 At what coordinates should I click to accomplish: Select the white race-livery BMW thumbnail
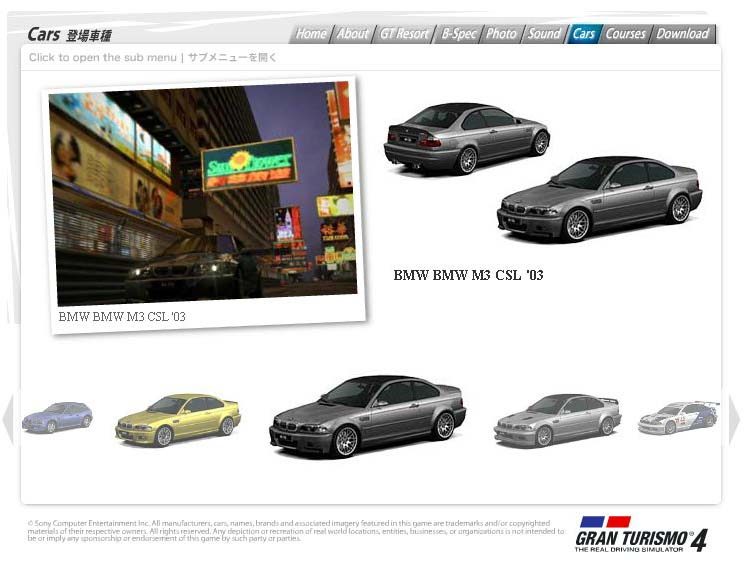(679, 417)
